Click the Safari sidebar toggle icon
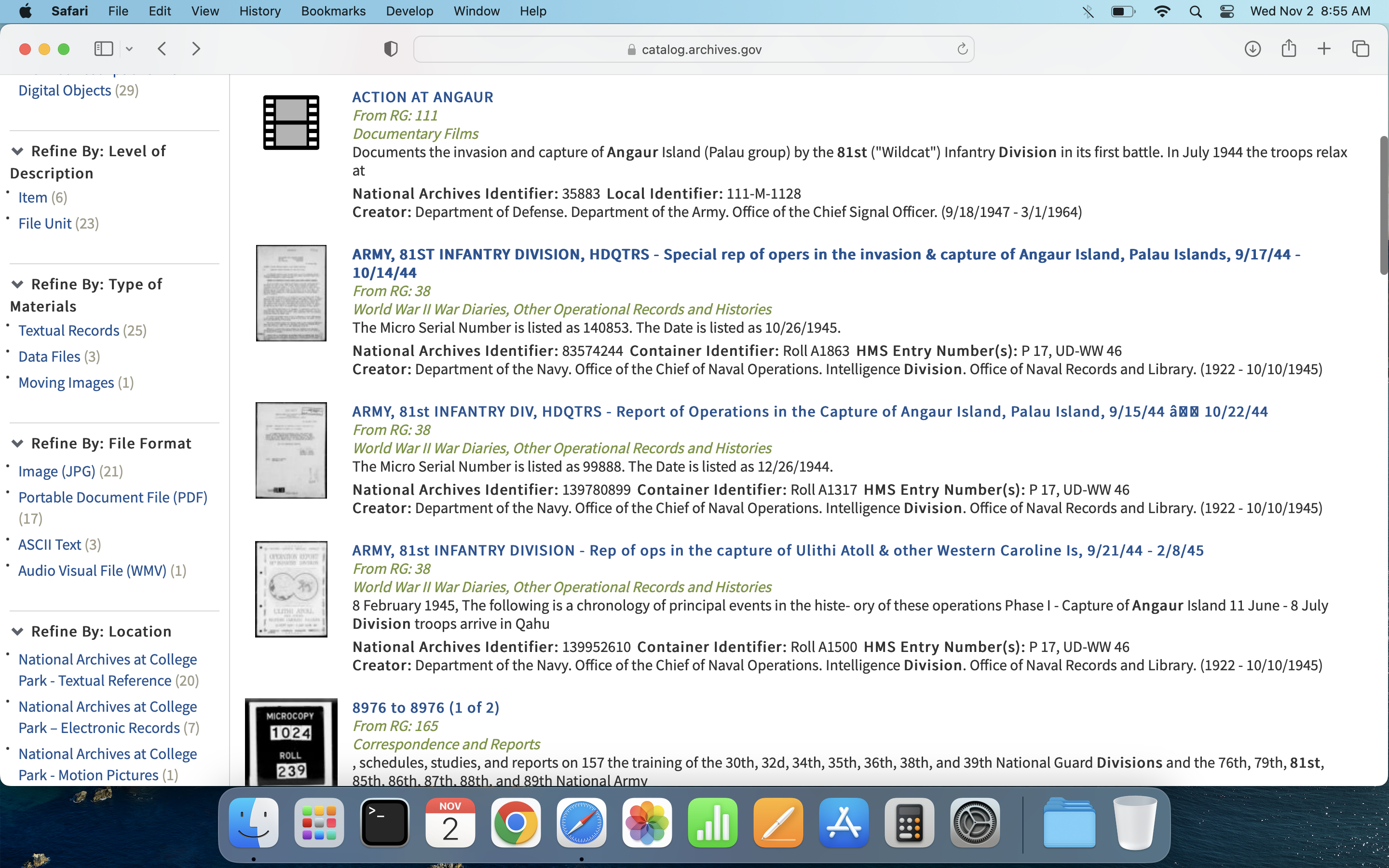 pyautogui.click(x=103, y=49)
